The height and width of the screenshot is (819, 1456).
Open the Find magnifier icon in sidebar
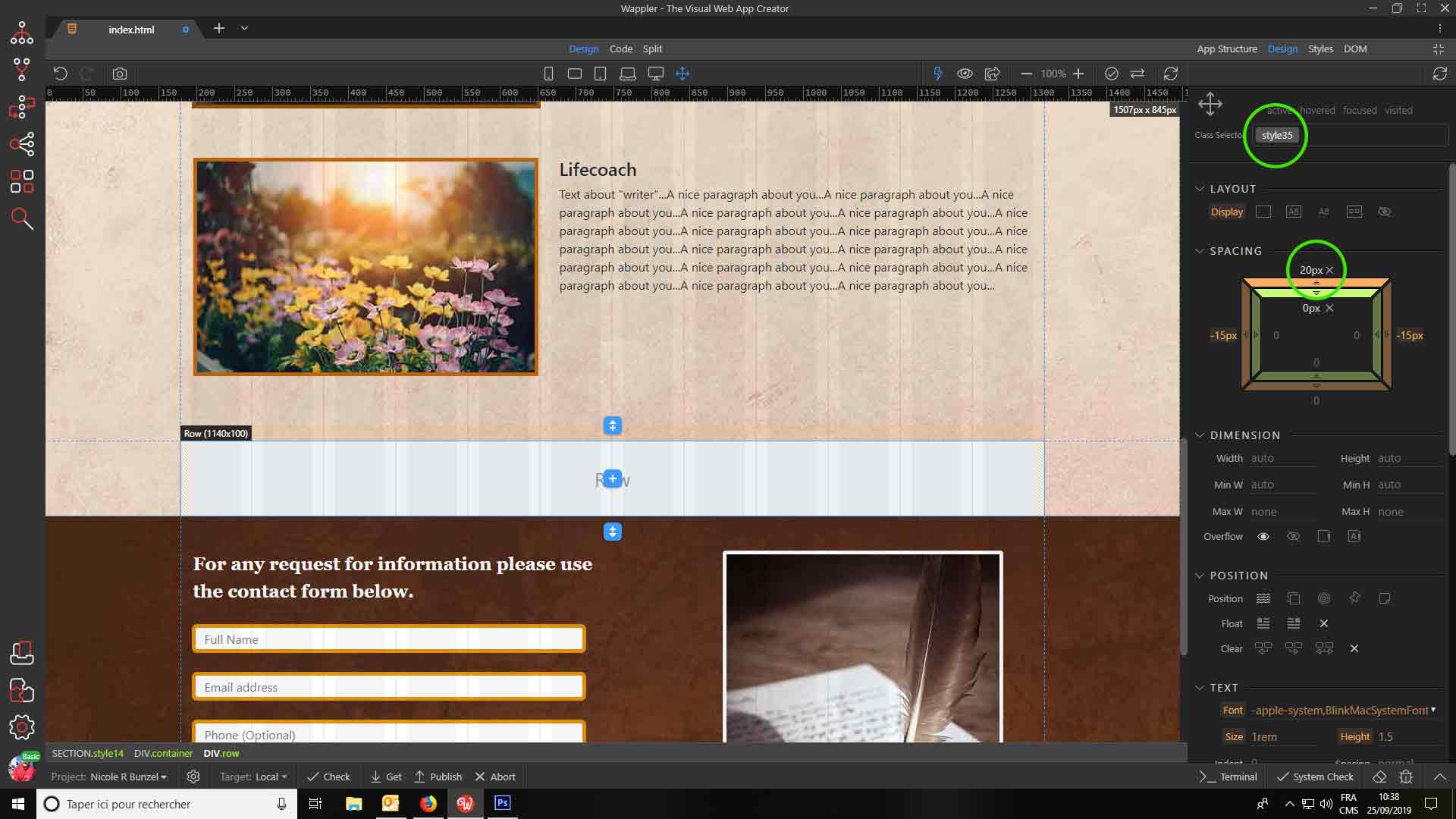point(22,219)
